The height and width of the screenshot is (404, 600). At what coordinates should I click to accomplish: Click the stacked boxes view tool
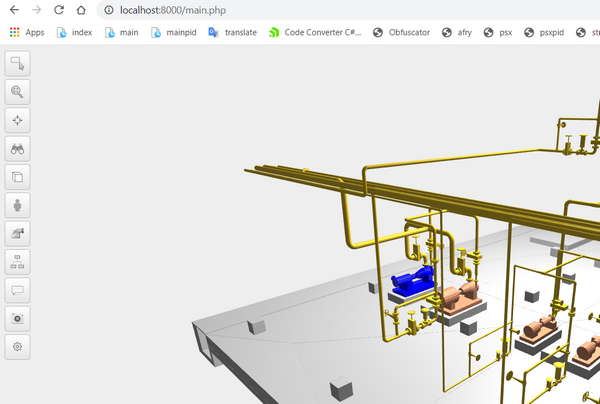tap(17, 177)
